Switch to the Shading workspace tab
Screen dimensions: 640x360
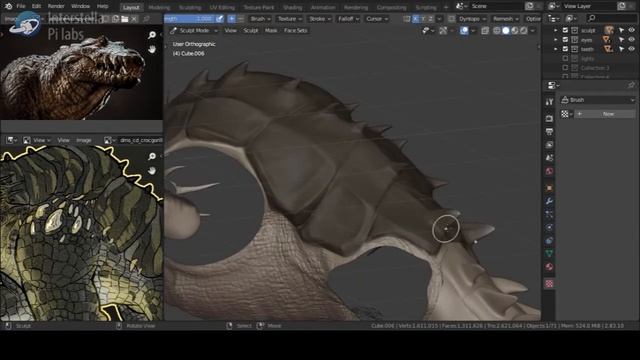(x=292, y=7)
